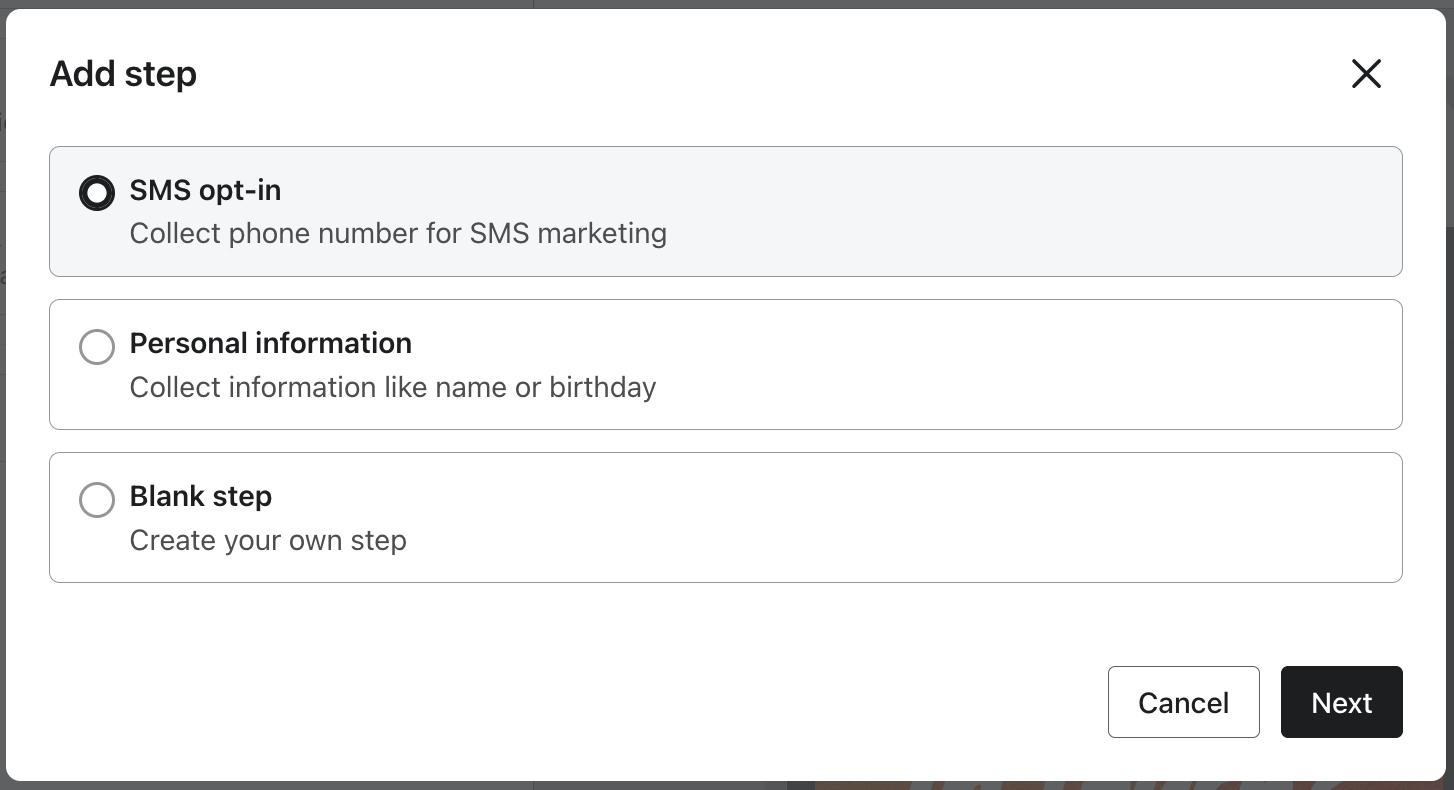The width and height of the screenshot is (1454, 790).
Task: Click the 'Add step' dialog title
Action: (x=123, y=74)
